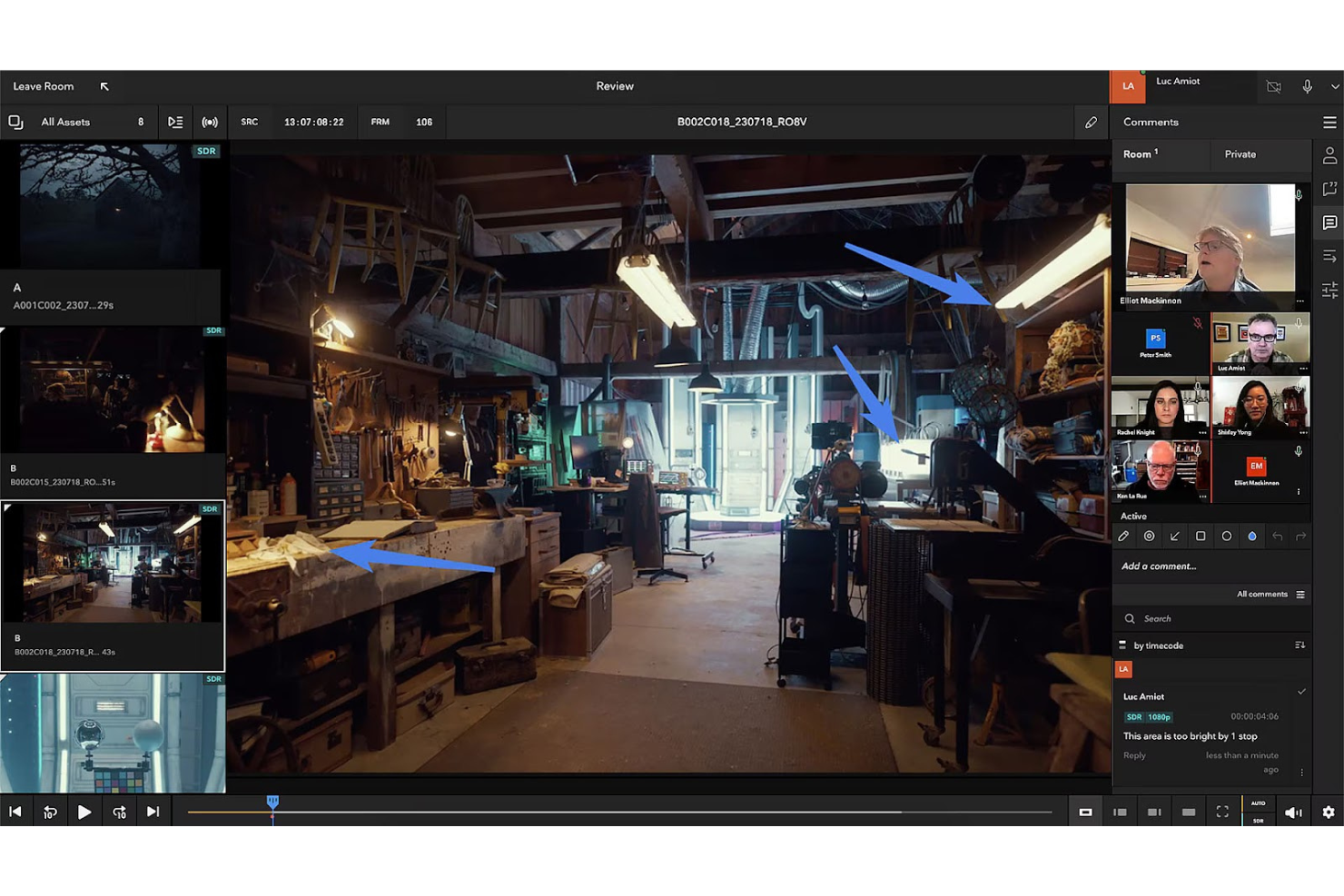Select the circle annotation tool
The width and height of the screenshot is (1344, 896).
pyautogui.click(x=1226, y=536)
